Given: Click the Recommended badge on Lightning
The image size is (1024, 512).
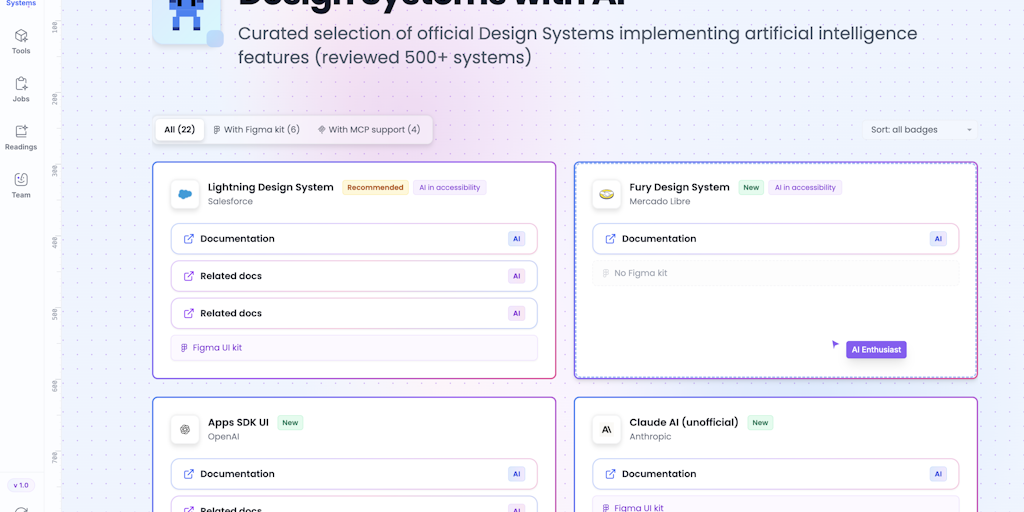Looking at the screenshot, I should [x=375, y=187].
